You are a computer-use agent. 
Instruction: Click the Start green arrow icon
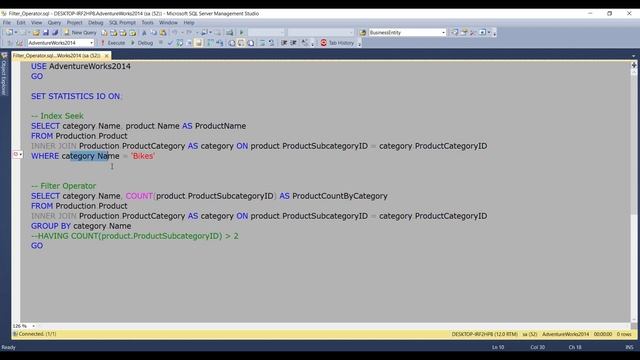242,32
